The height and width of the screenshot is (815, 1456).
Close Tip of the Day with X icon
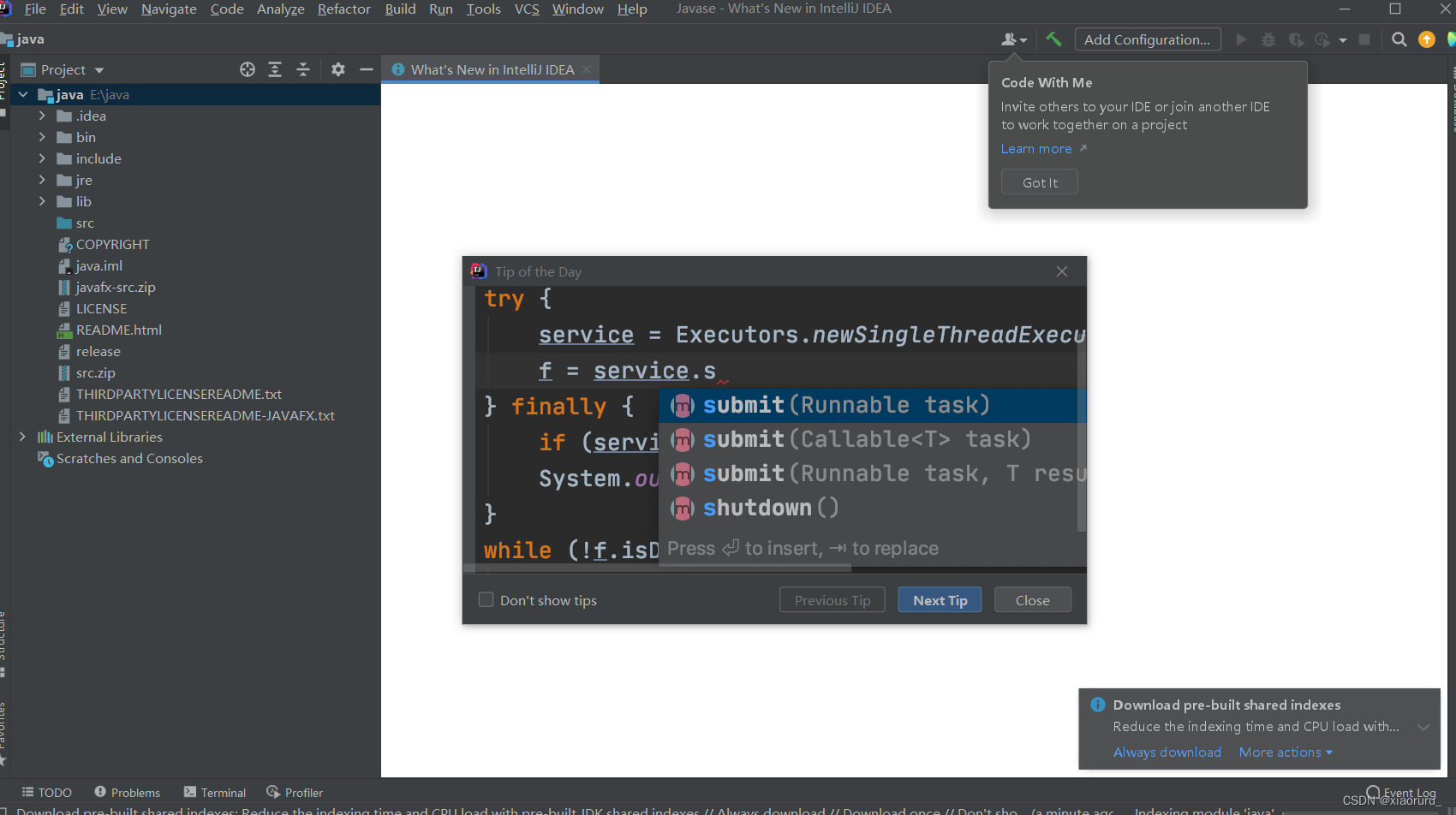click(x=1062, y=271)
